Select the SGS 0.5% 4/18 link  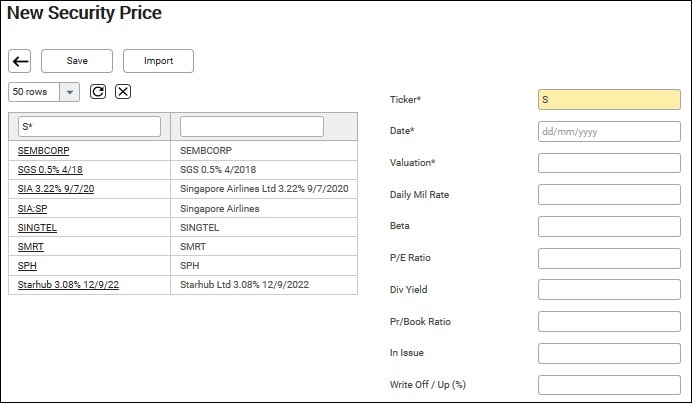pos(50,170)
